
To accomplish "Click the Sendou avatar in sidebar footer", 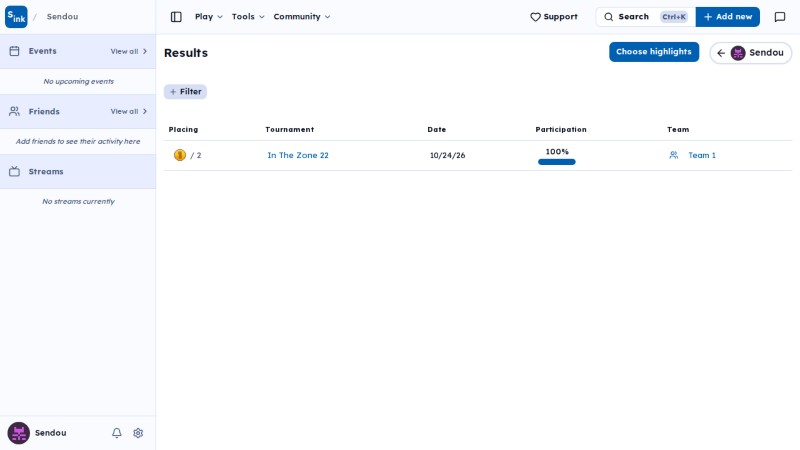I will pos(18,433).
